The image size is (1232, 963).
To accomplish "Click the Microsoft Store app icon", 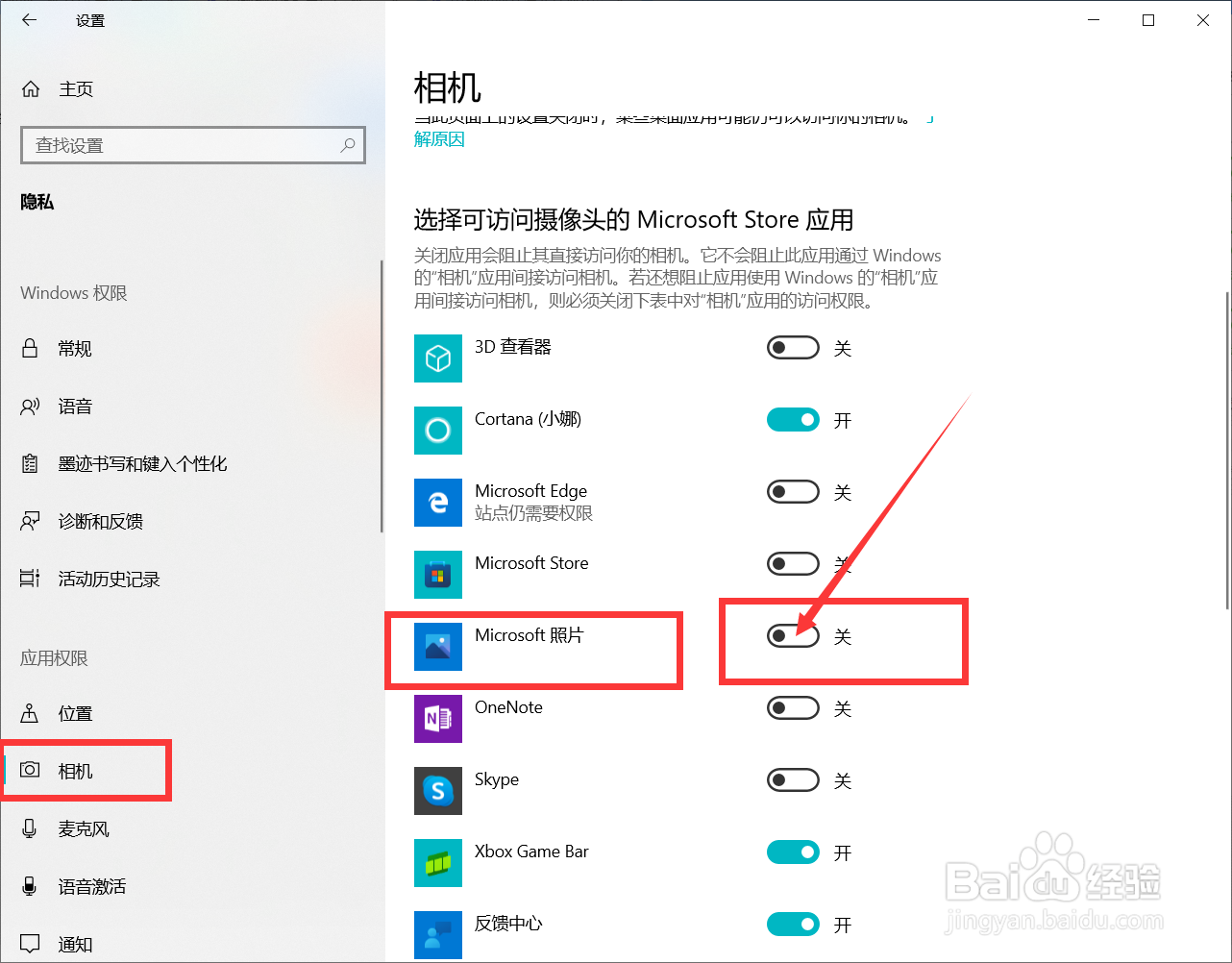I will point(438,574).
